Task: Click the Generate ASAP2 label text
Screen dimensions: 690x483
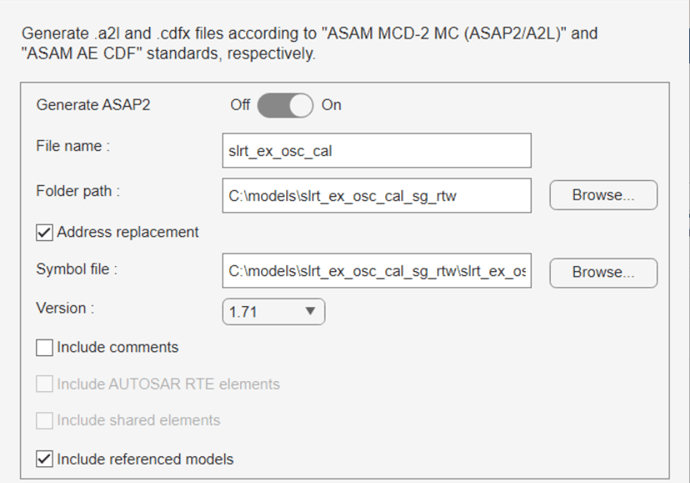Action: [x=93, y=105]
